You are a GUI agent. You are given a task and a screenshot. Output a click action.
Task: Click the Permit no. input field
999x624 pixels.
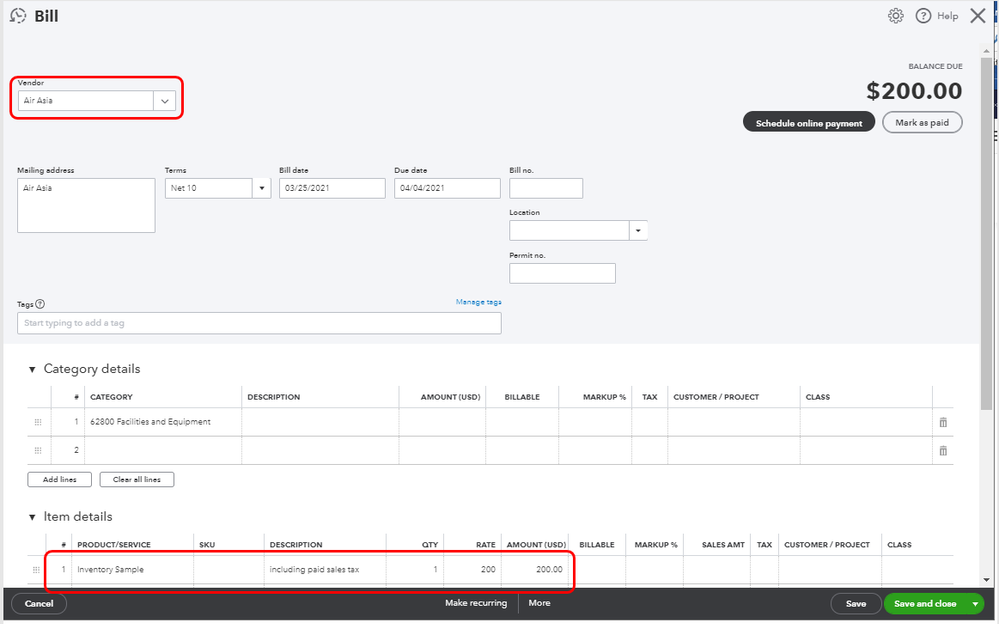coord(563,273)
